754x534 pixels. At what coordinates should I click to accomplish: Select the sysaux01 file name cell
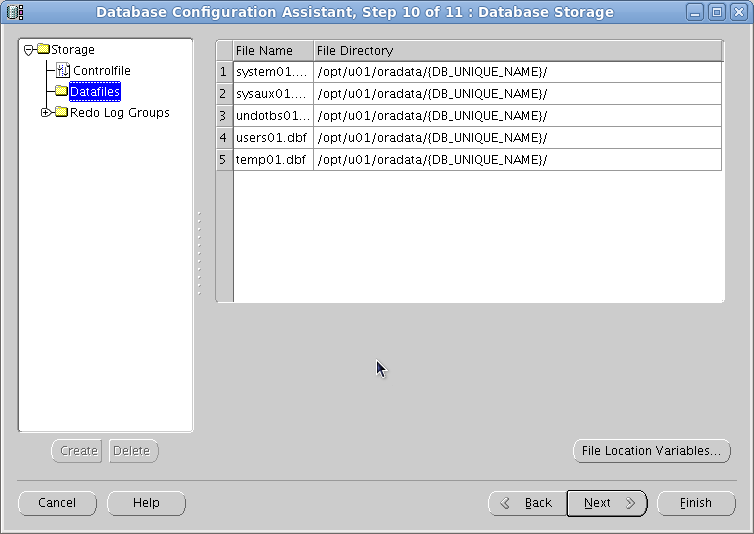273,94
